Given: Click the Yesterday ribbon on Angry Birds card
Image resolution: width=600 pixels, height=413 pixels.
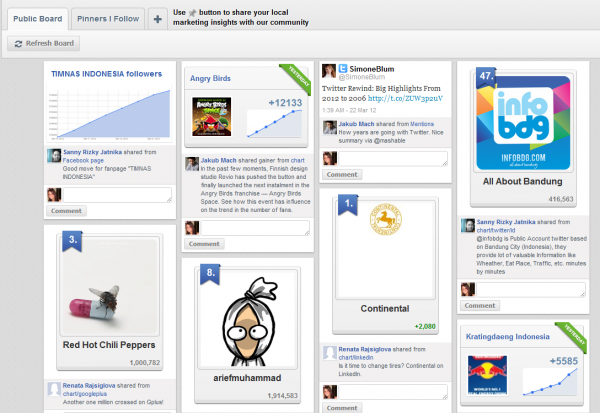Looking at the screenshot, I should [x=296, y=78].
